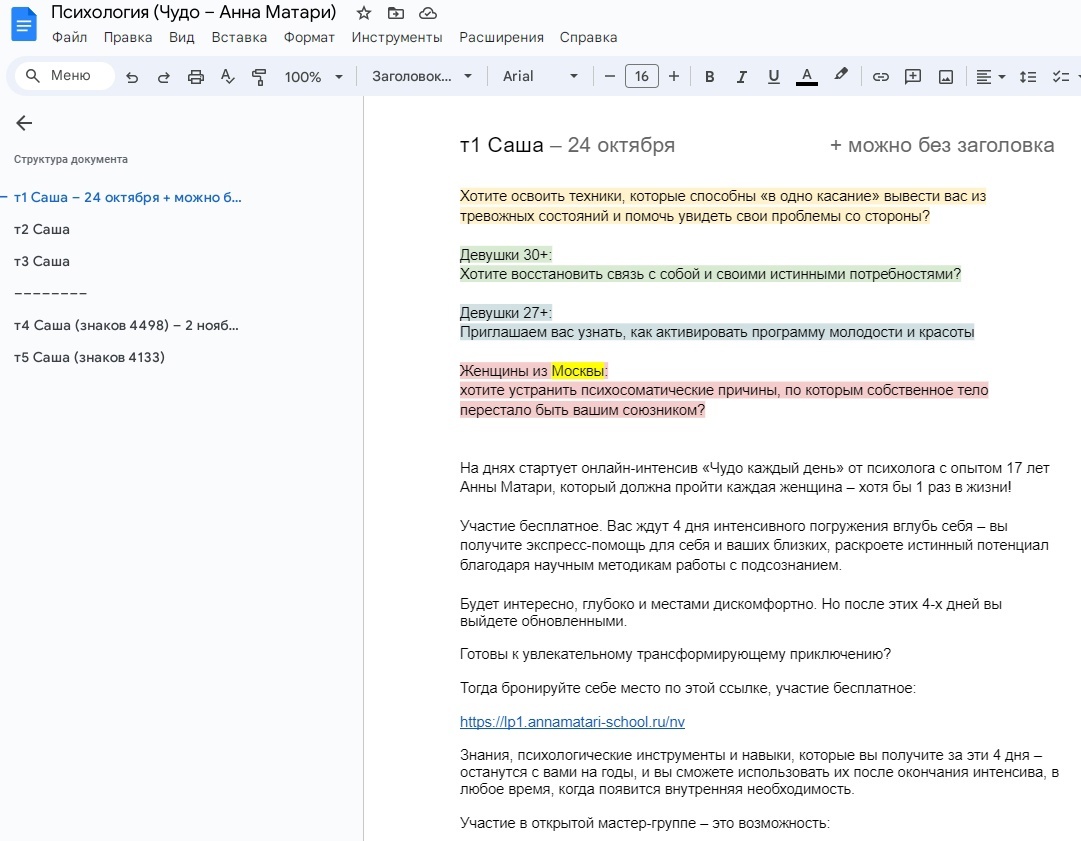Click the Insert image icon
Image resolution: width=1081 pixels, height=841 pixels.
pos(946,77)
